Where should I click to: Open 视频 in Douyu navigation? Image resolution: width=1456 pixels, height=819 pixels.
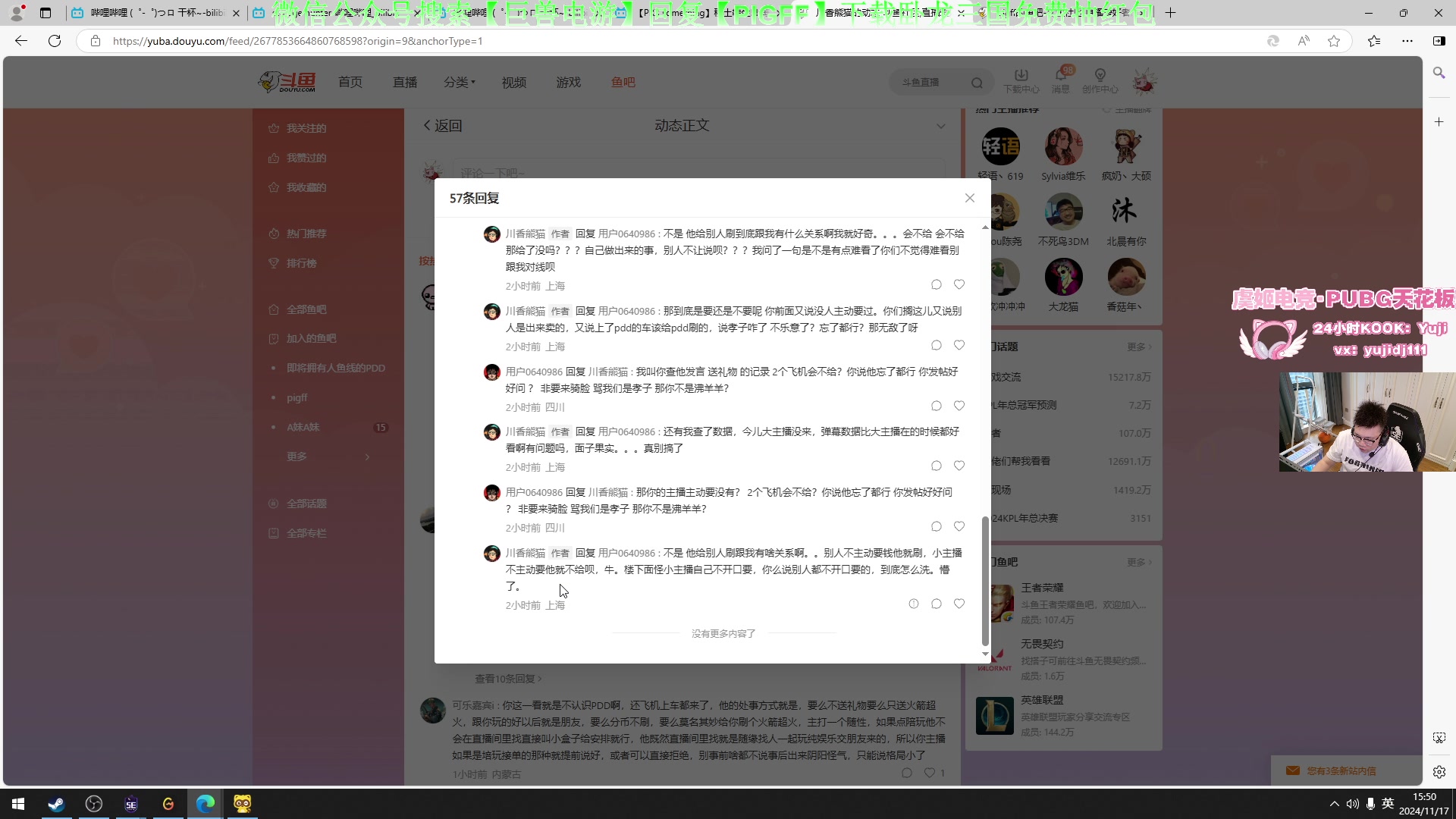[x=513, y=82]
